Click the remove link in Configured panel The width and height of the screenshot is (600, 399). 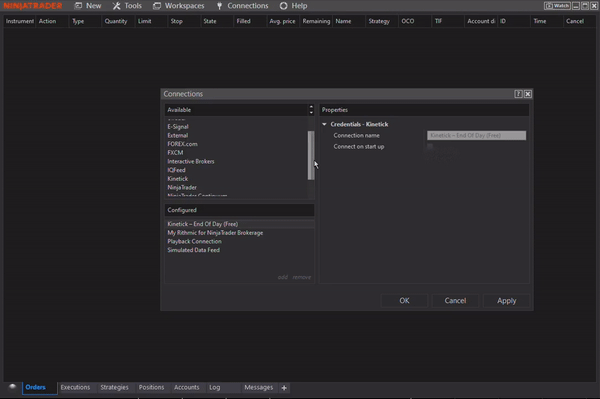click(x=302, y=277)
